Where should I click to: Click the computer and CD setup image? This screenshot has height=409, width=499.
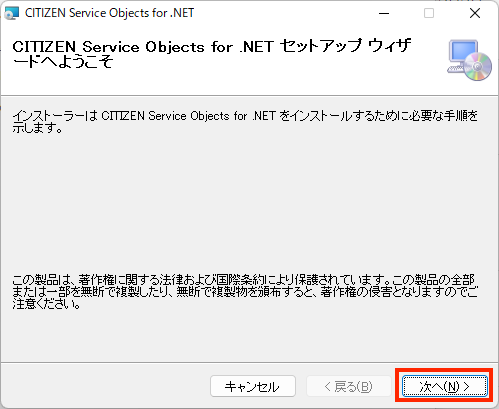(x=470, y=60)
